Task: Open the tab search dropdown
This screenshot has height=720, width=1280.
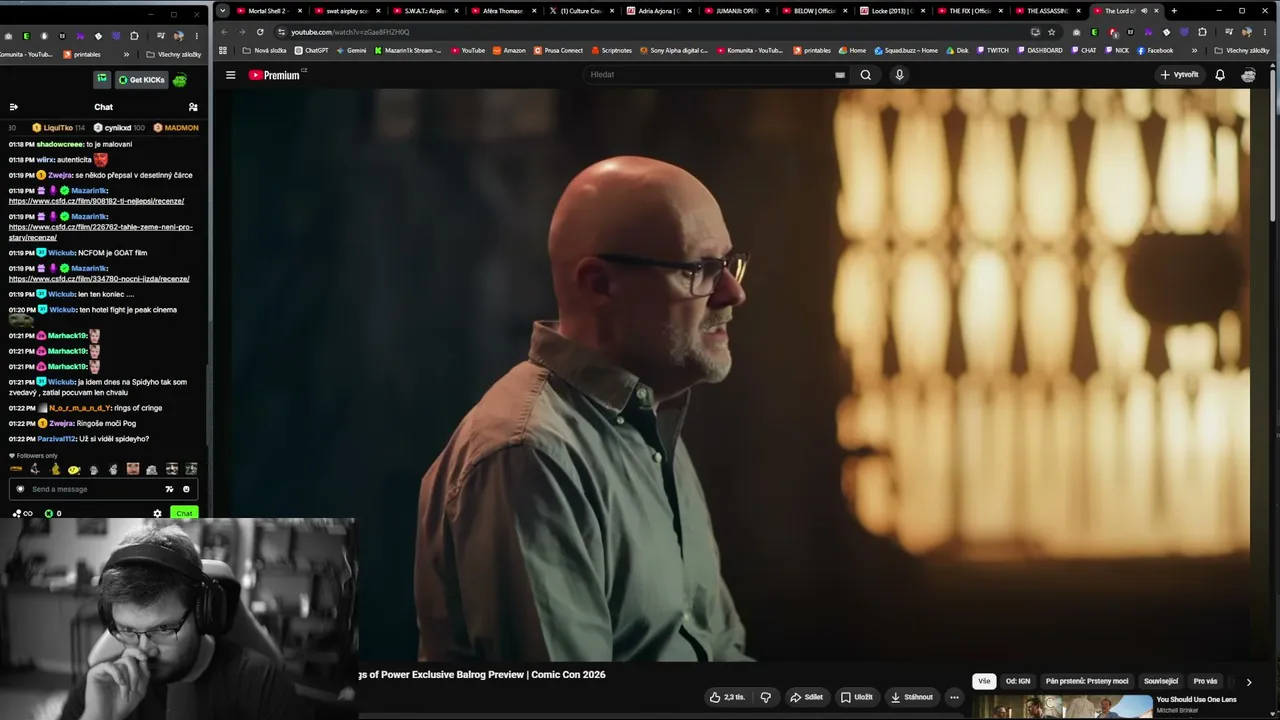Action: [222, 11]
